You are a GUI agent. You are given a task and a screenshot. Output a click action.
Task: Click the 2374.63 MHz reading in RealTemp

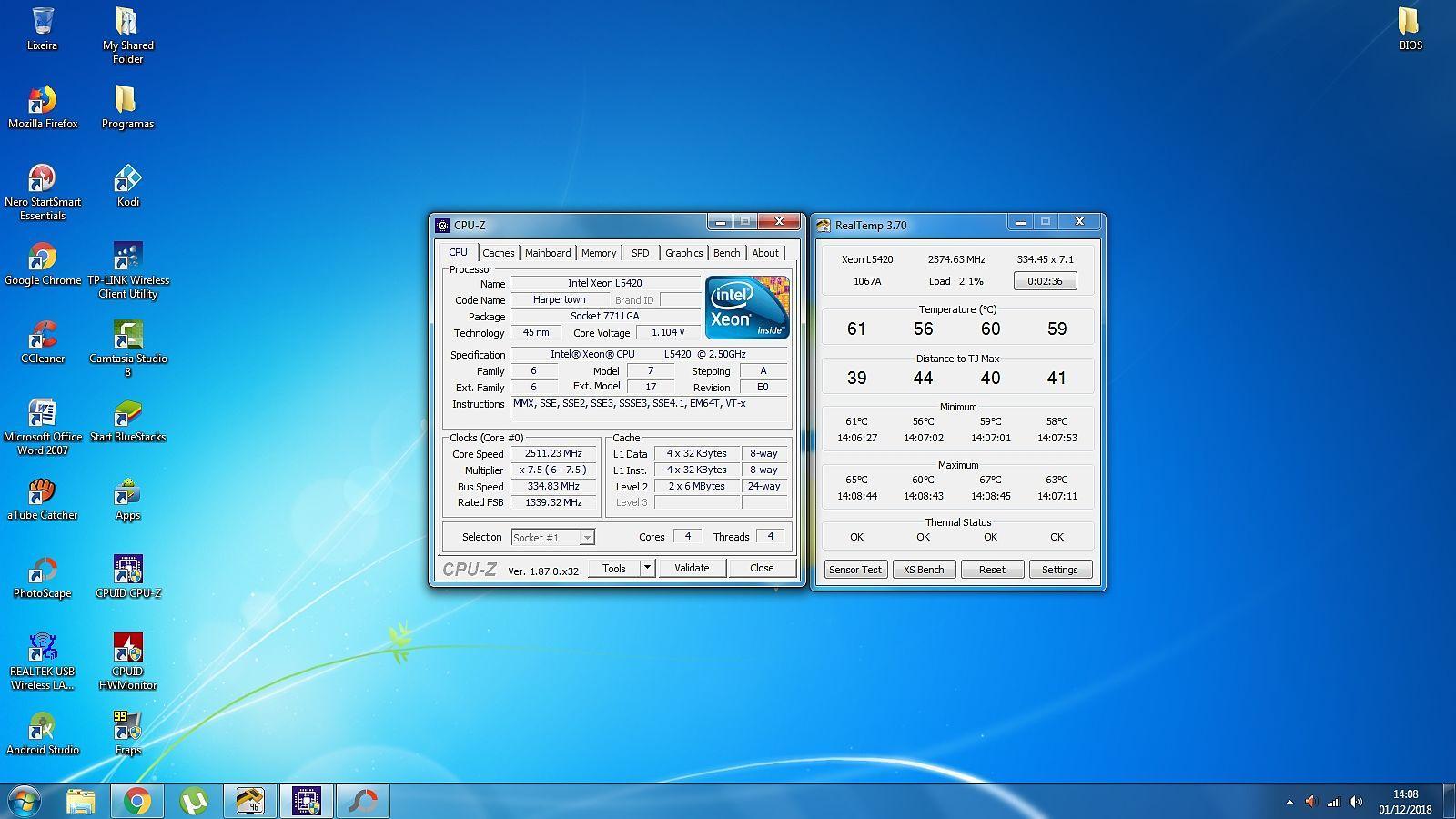[956, 259]
